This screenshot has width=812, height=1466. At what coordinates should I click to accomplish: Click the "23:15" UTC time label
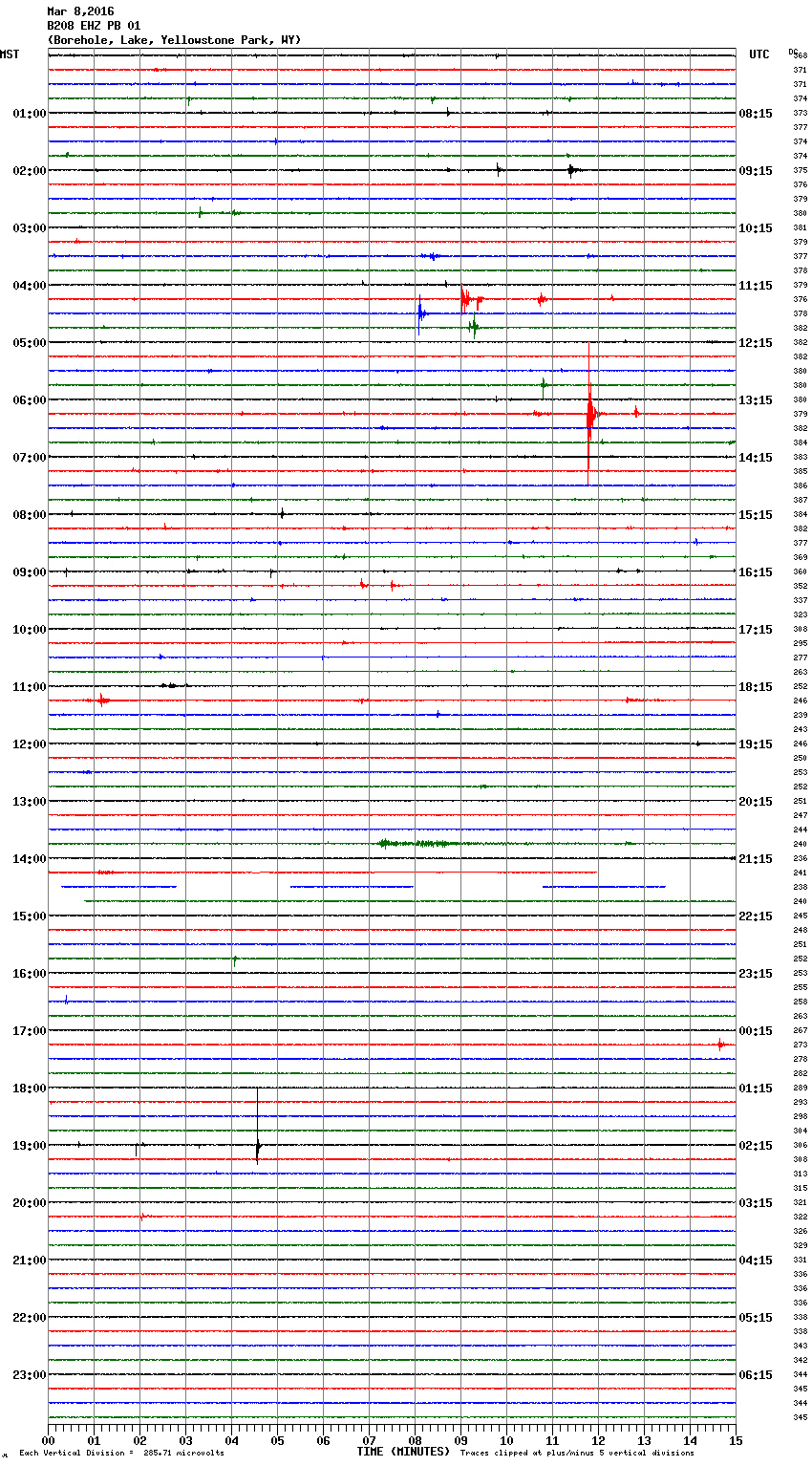pos(756,974)
